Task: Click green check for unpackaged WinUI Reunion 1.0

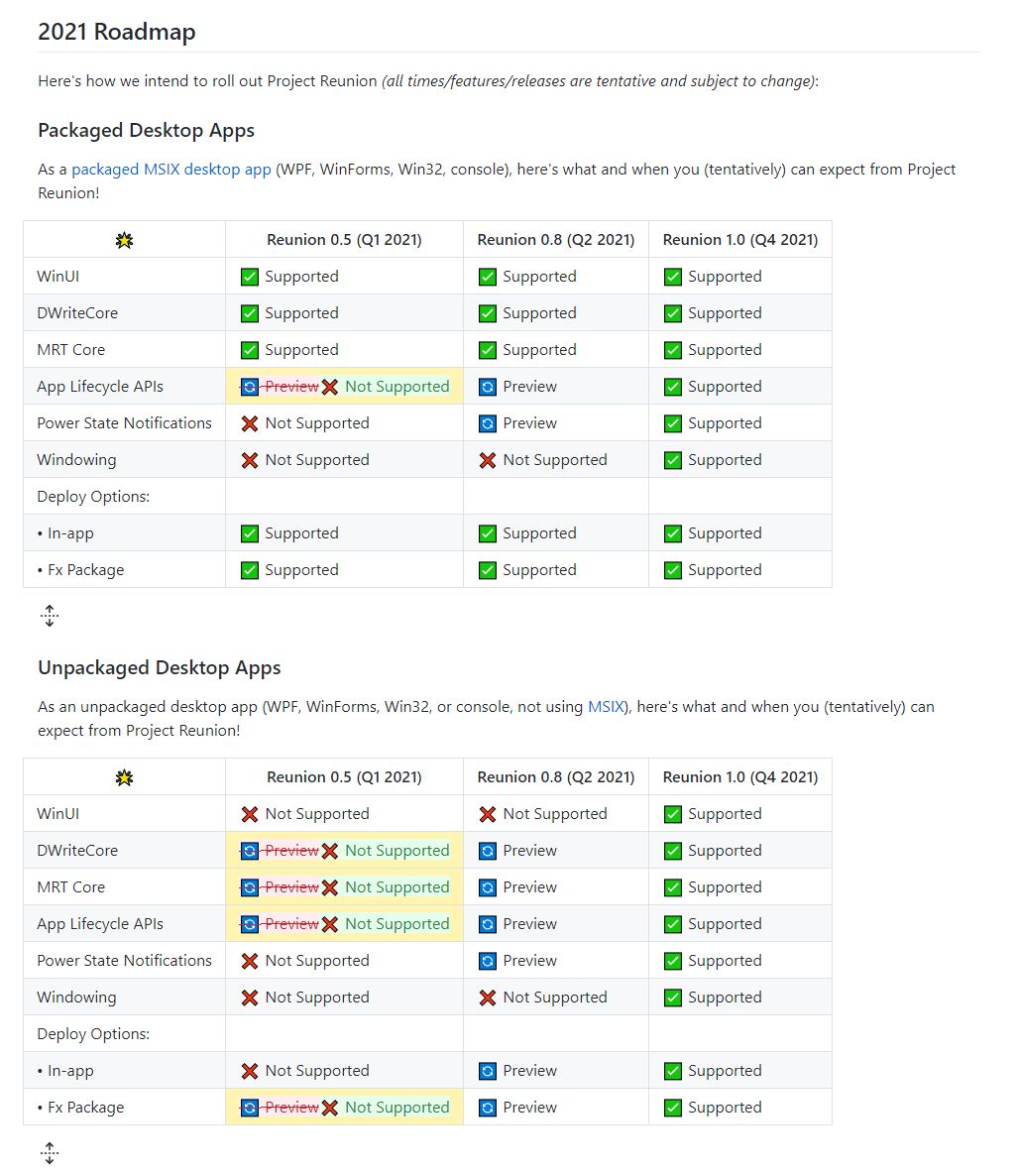Action: [673, 814]
